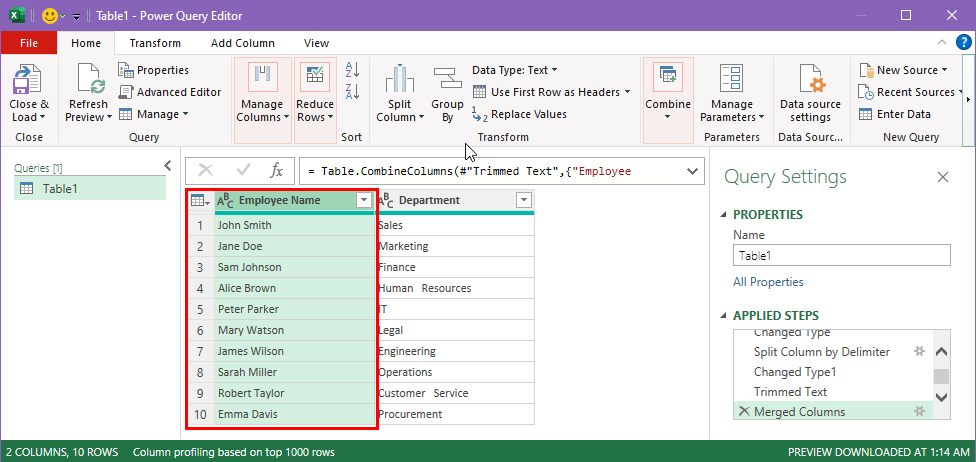The height and width of the screenshot is (462, 976).
Task: Open the New Source dropdown
Action: click(x=903, y=70)
